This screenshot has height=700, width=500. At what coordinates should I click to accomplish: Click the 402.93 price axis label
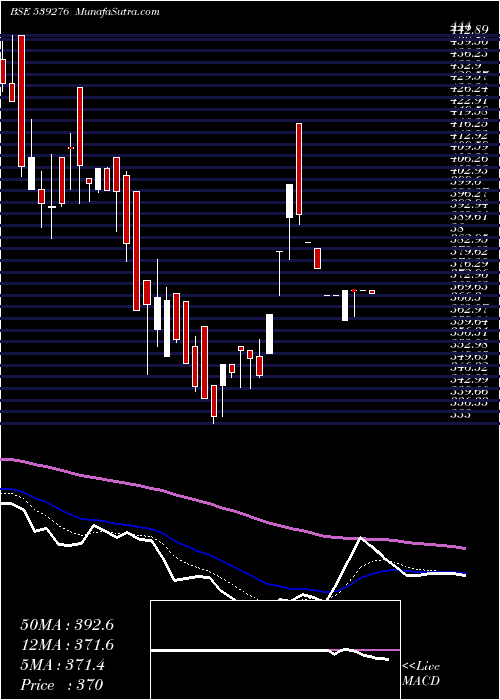[x=469, y=170]
